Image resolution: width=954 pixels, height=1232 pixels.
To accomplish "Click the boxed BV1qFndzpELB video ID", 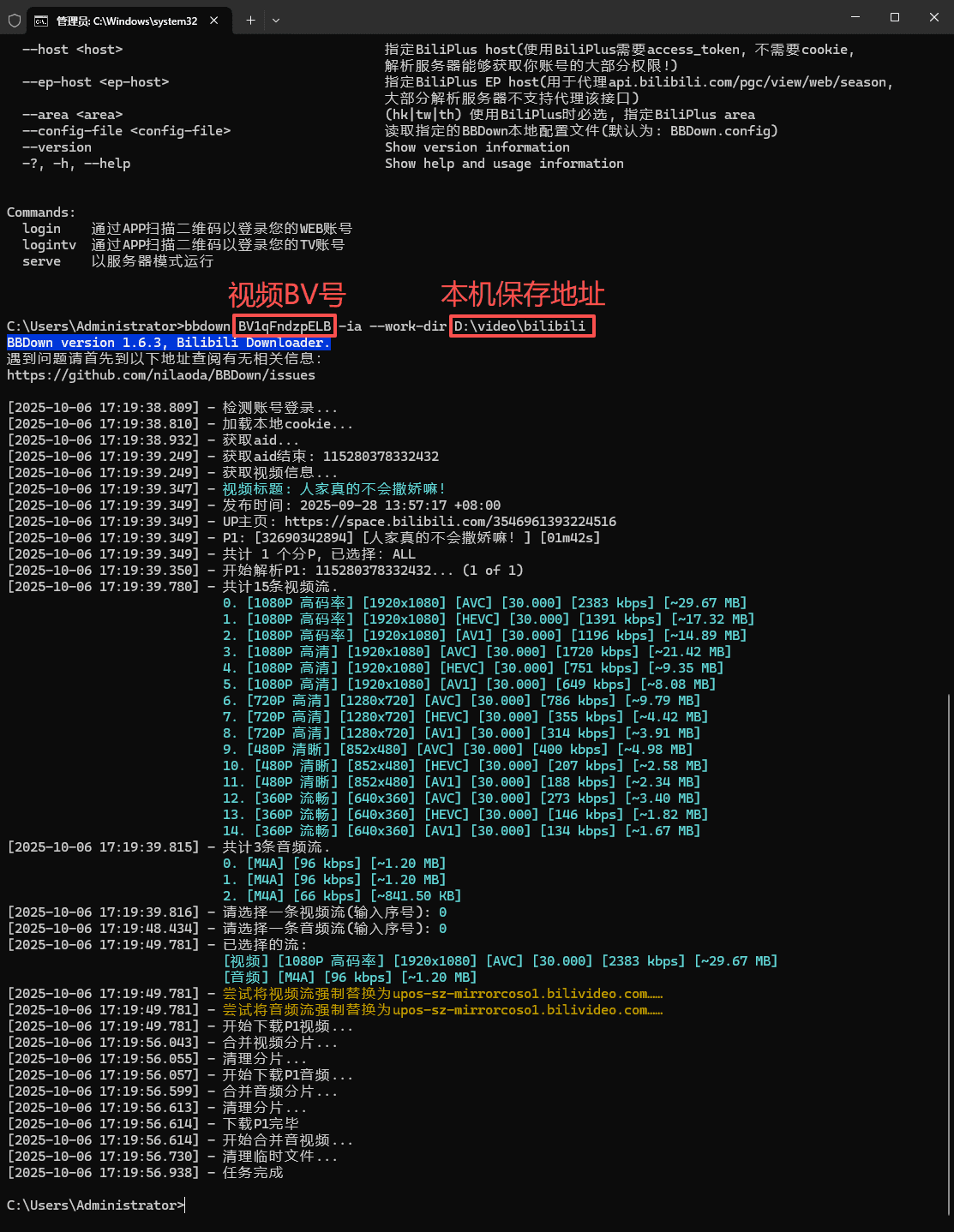I will point(285,326).
